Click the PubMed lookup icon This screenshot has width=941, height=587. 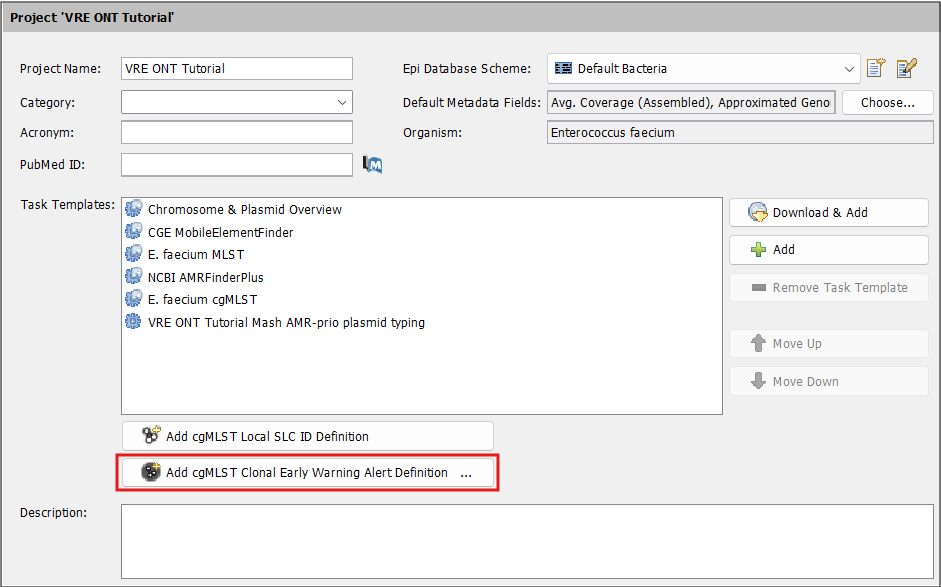tap(373, 164)
